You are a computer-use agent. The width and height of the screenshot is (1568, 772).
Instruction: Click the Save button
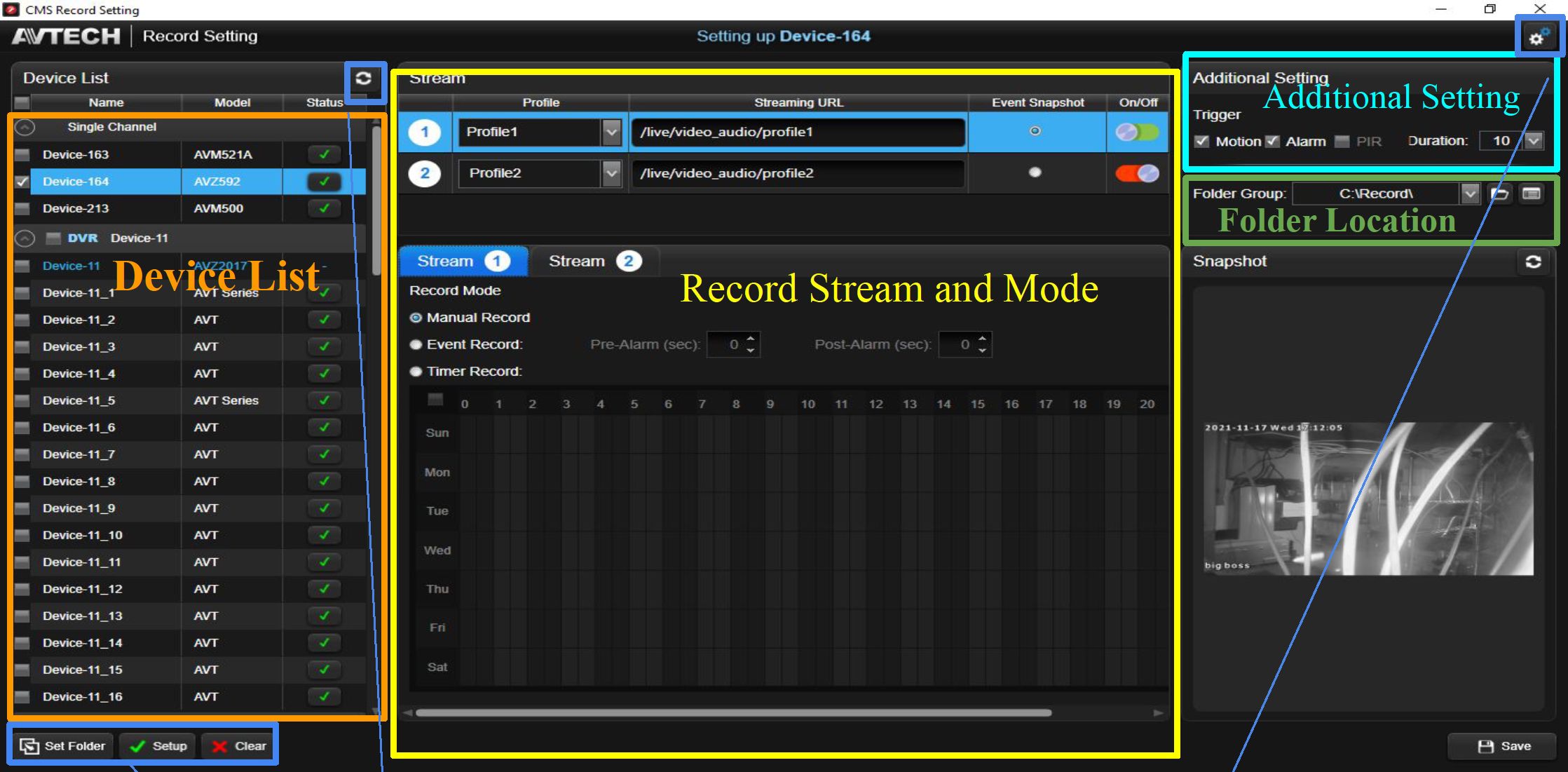click(1504, 746)
